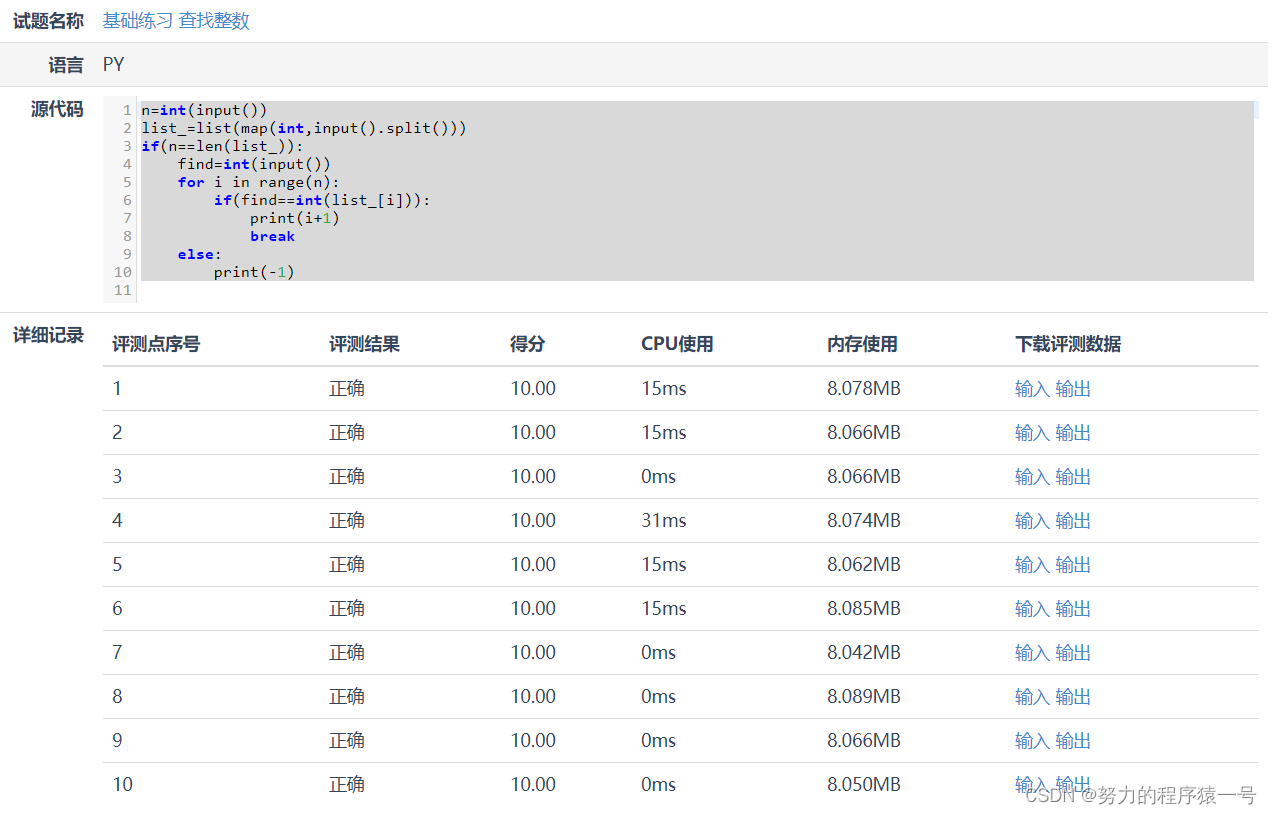Click the 10.00 score for test point 7
1272x814 pixels.
coord(533,653)
